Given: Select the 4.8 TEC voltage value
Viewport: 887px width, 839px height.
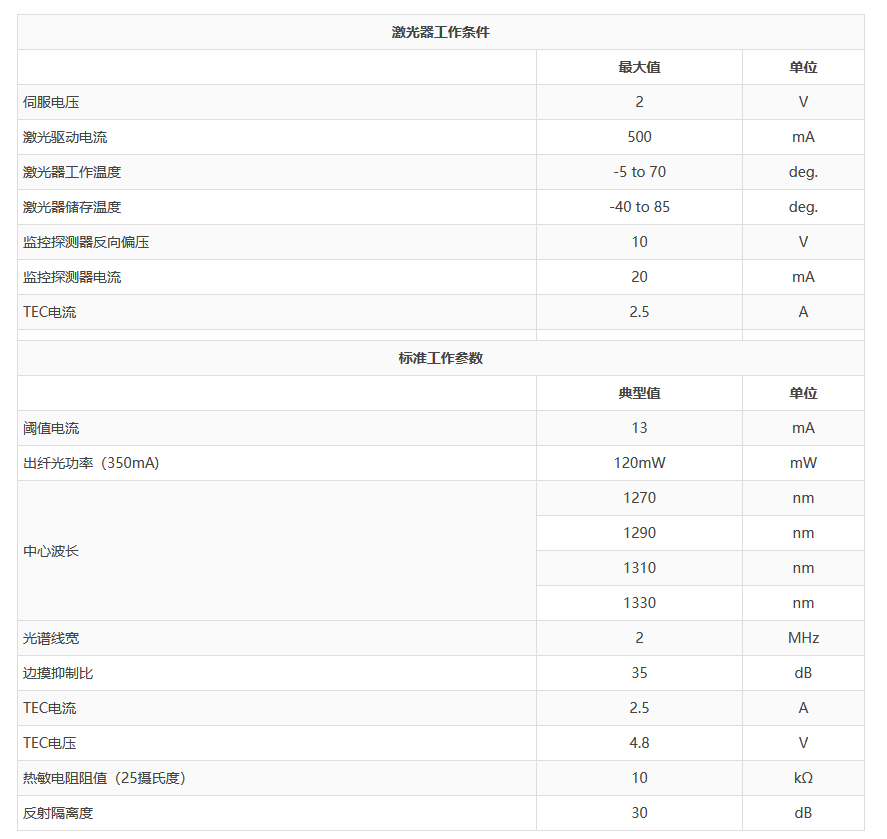Looking at the screenshot, I should 639,743.
